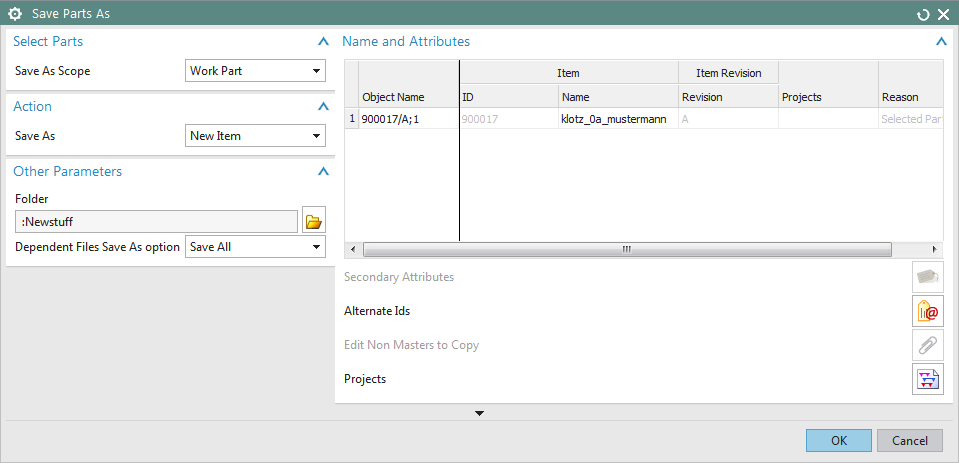Click the Action section title

(32, 106)
